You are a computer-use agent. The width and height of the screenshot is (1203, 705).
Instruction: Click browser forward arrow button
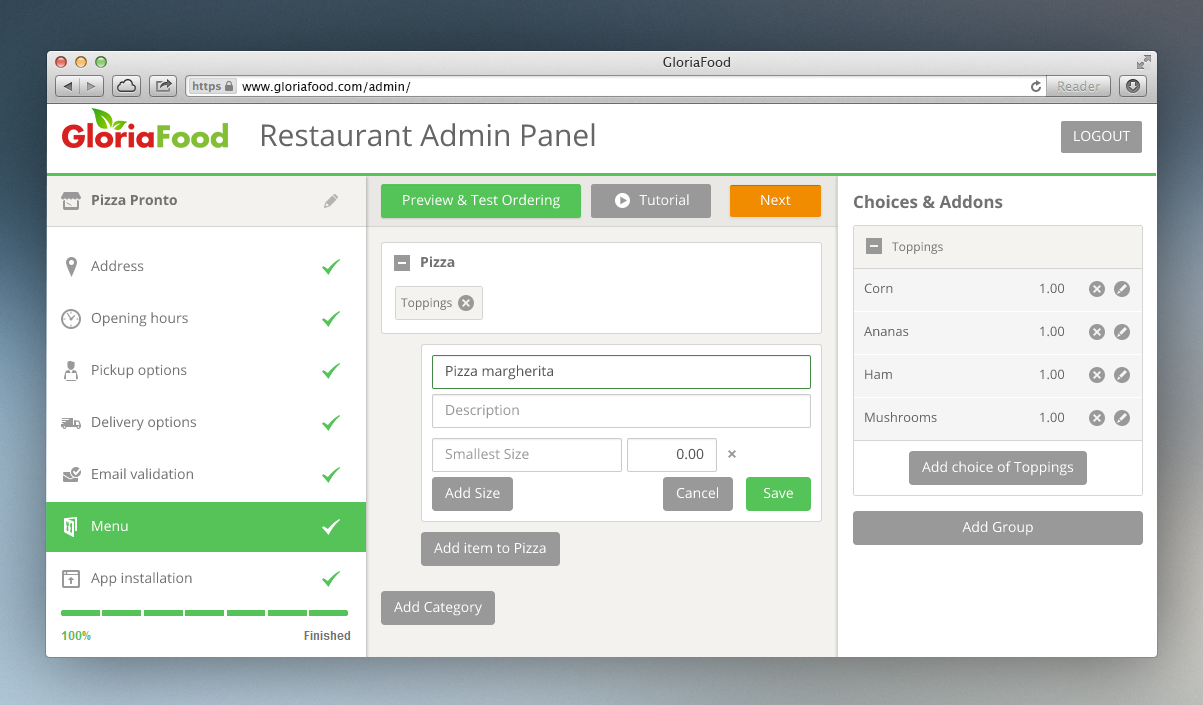point(92,86)
